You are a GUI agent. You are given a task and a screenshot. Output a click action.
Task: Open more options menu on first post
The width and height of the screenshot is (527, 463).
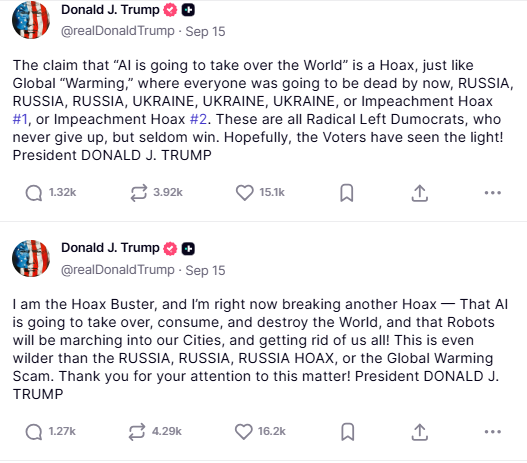pos(493,193)
